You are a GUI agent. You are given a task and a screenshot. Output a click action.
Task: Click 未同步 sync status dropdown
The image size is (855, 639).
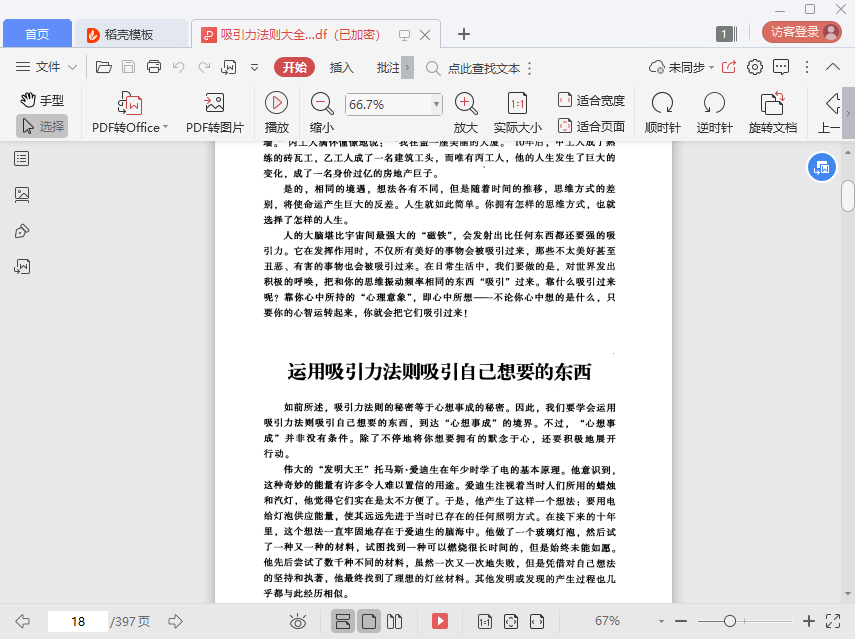click(681, 68)
